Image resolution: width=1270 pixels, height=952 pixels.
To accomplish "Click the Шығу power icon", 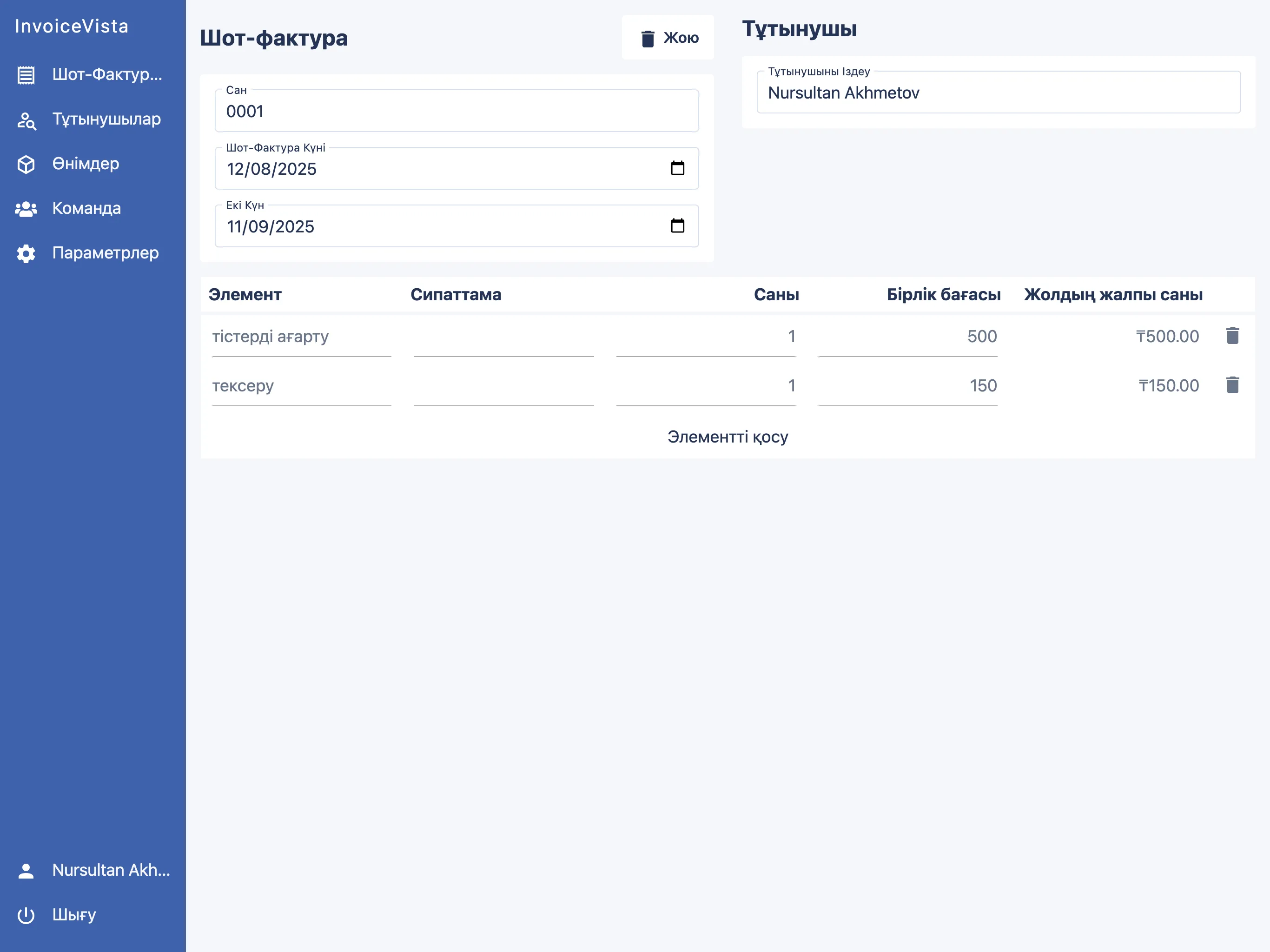I will 26,915.
